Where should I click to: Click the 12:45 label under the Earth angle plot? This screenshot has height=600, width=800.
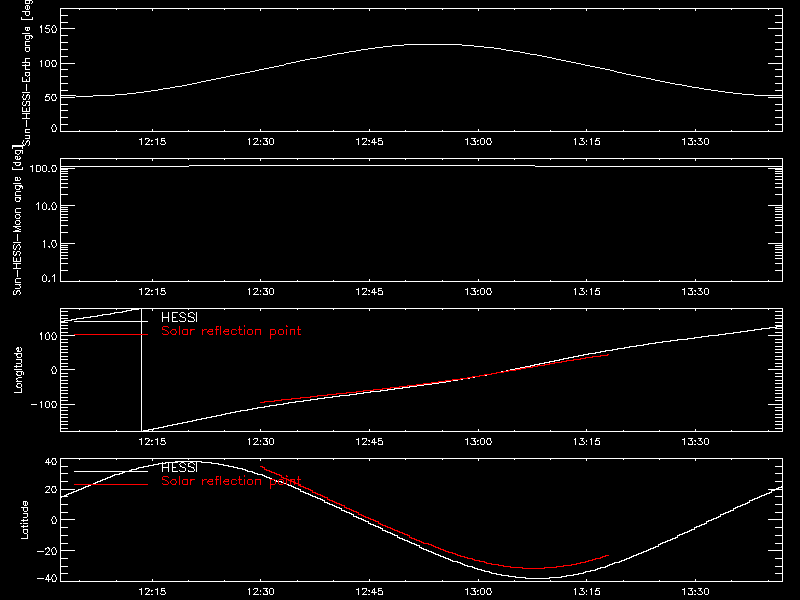(369, 141)
